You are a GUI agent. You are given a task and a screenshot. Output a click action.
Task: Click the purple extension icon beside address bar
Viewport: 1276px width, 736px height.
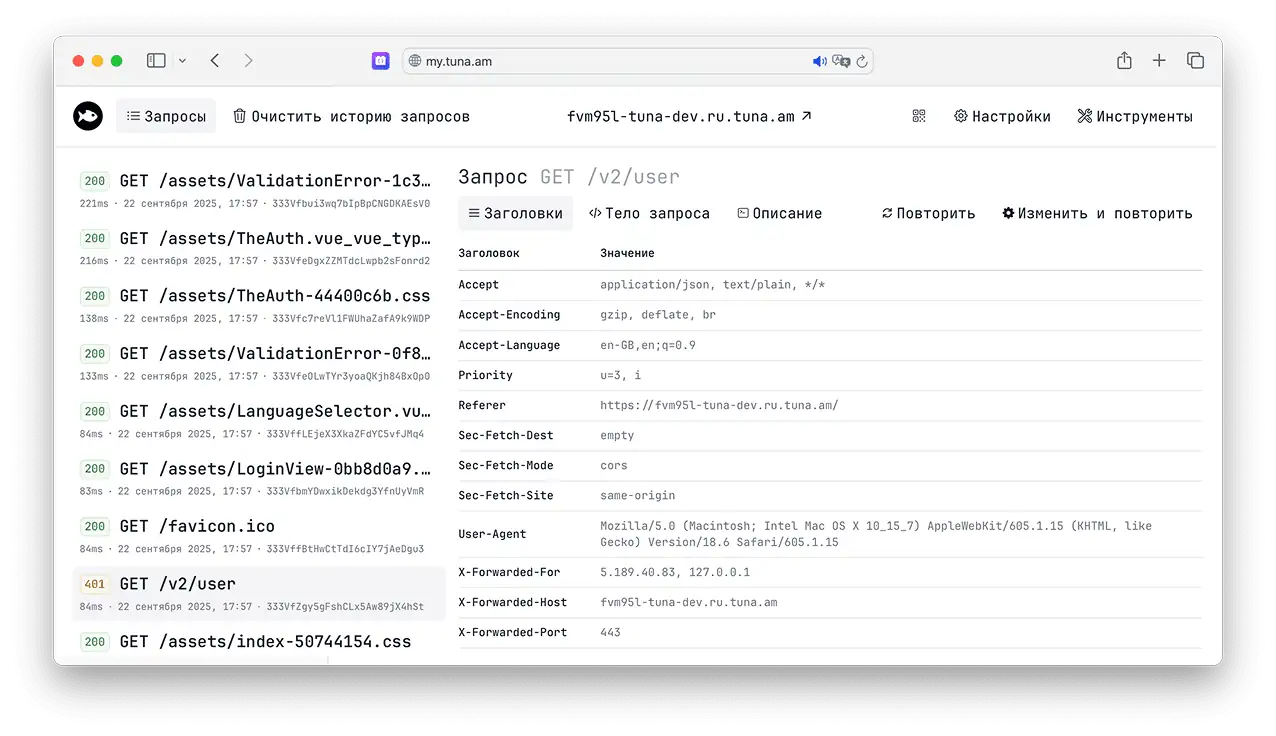pyautogui.click(x=380, y=61)
